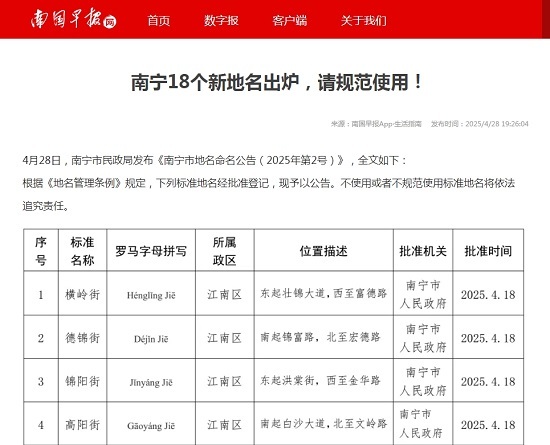Open the 数字报 navigation item
Image resolution: width=550 pixels, height=445 pixels.
coord(221,21)
